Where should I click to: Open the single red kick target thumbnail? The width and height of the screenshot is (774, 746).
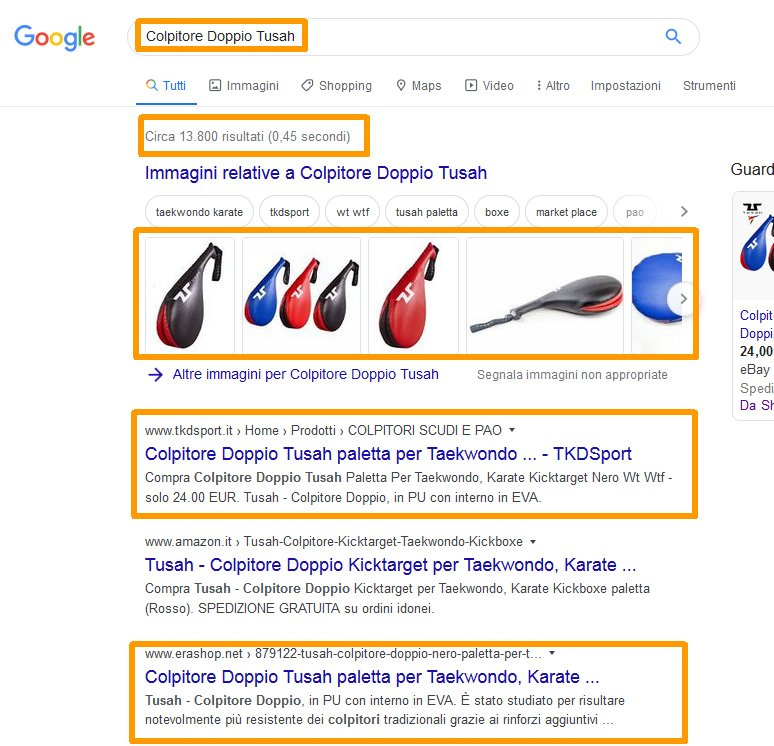(414, 295)
